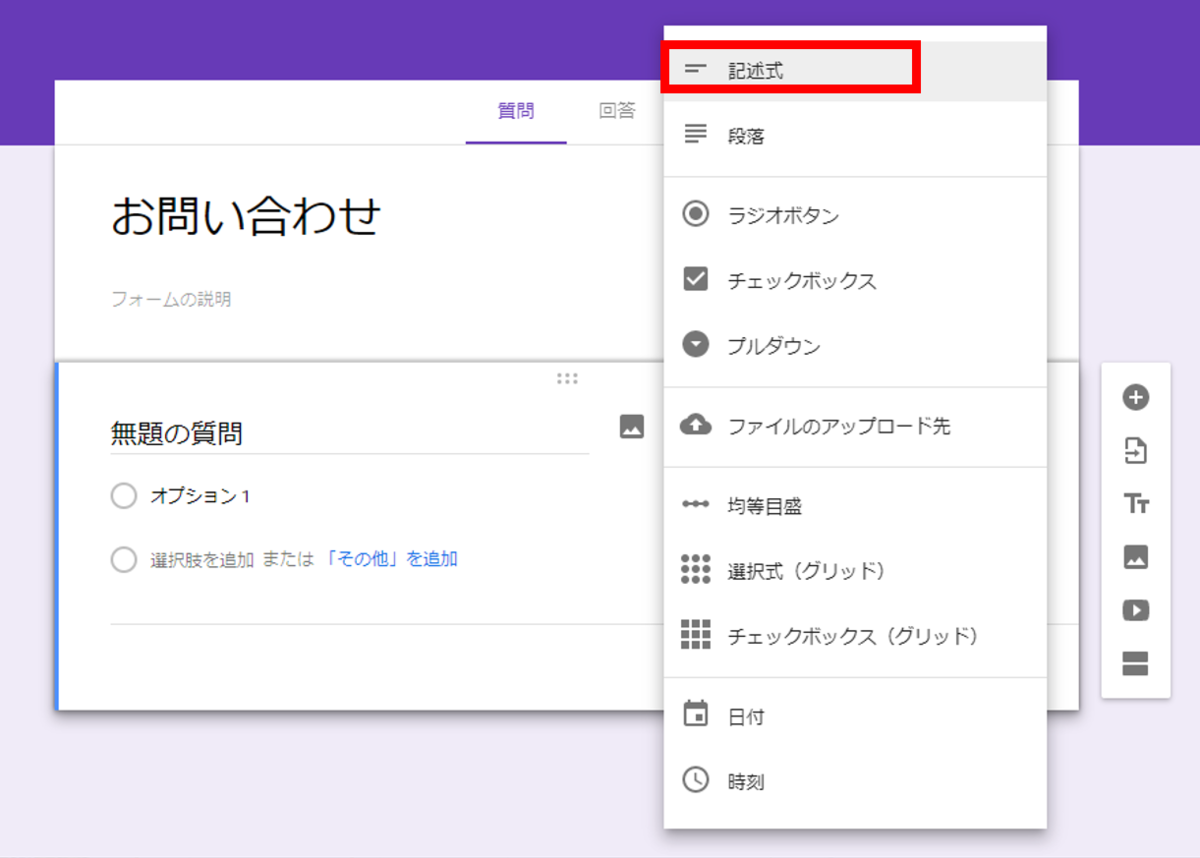Select the 段落 paragraph option
Viewport: 1200px width, 858px height.
coord(855,136)
